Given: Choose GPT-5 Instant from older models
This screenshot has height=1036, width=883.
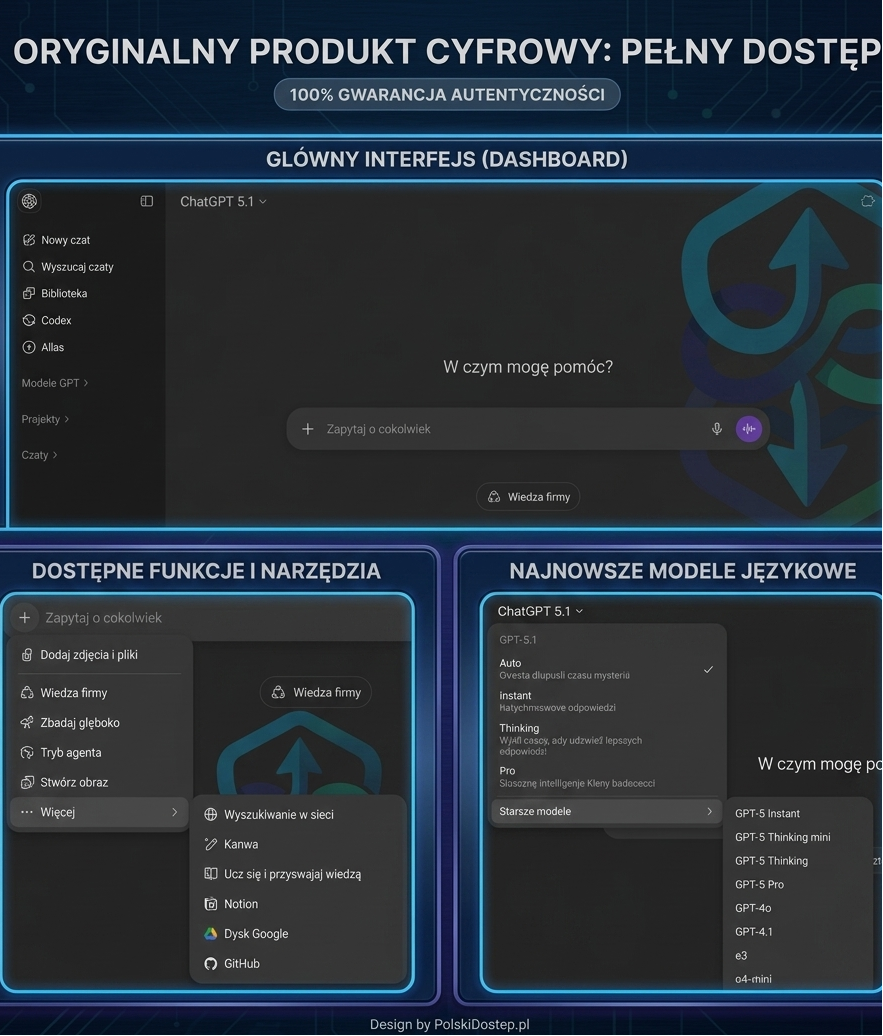Looking at the screenshot, I should (767, 813).
